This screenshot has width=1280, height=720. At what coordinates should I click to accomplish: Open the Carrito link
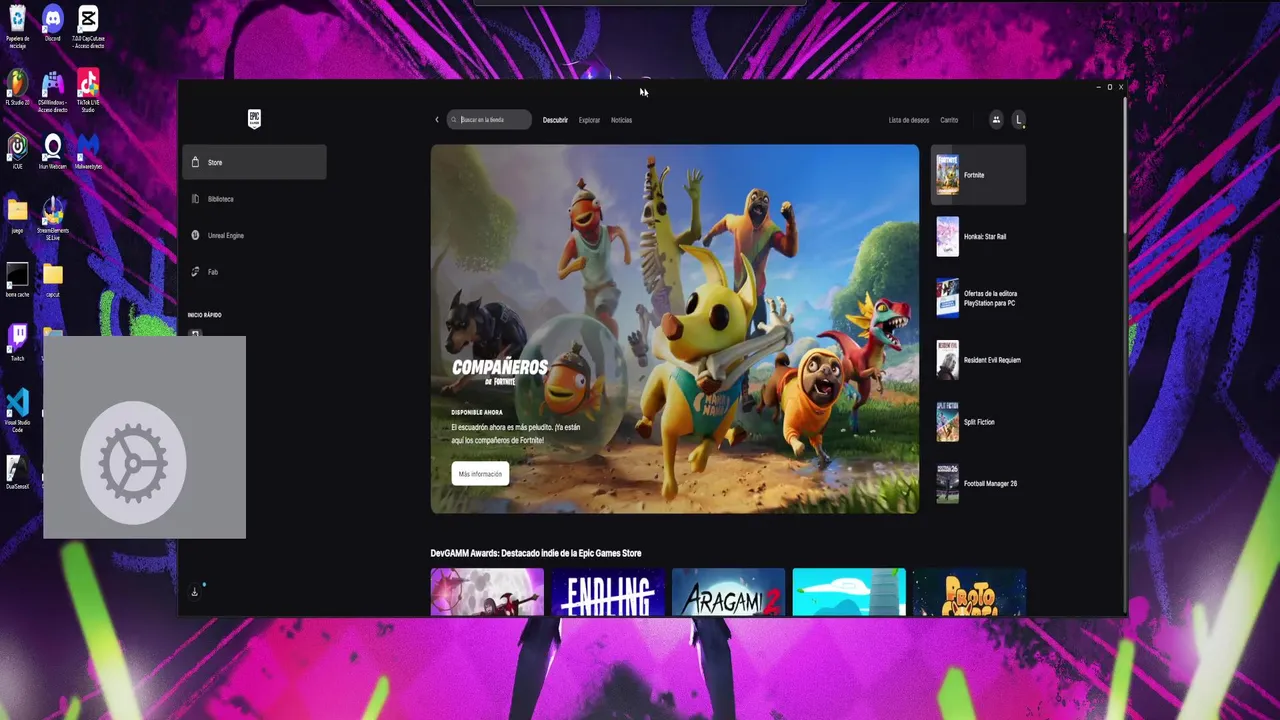click(949, 120)
